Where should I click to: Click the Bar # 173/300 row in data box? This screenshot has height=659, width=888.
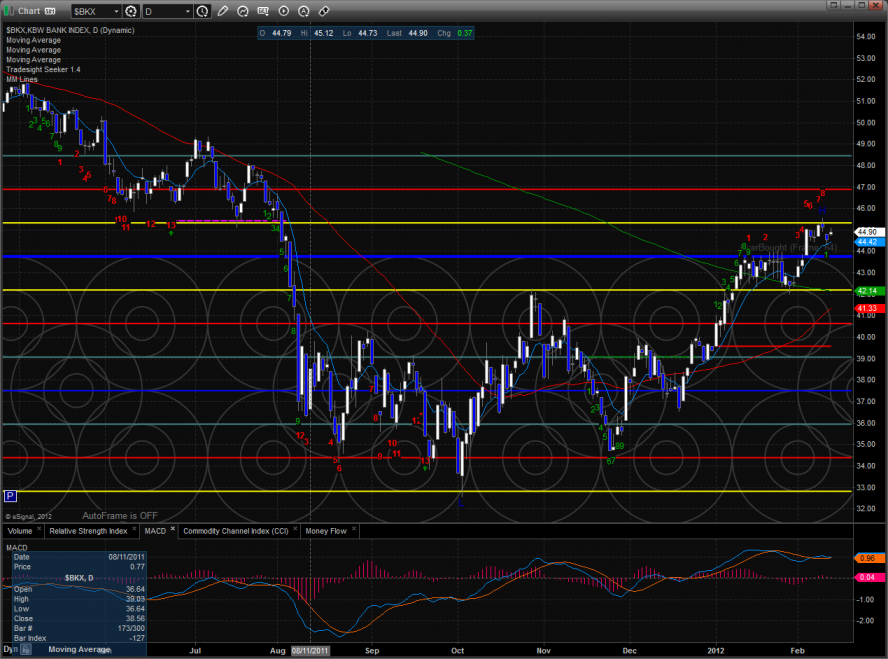(x=79, y=628)
